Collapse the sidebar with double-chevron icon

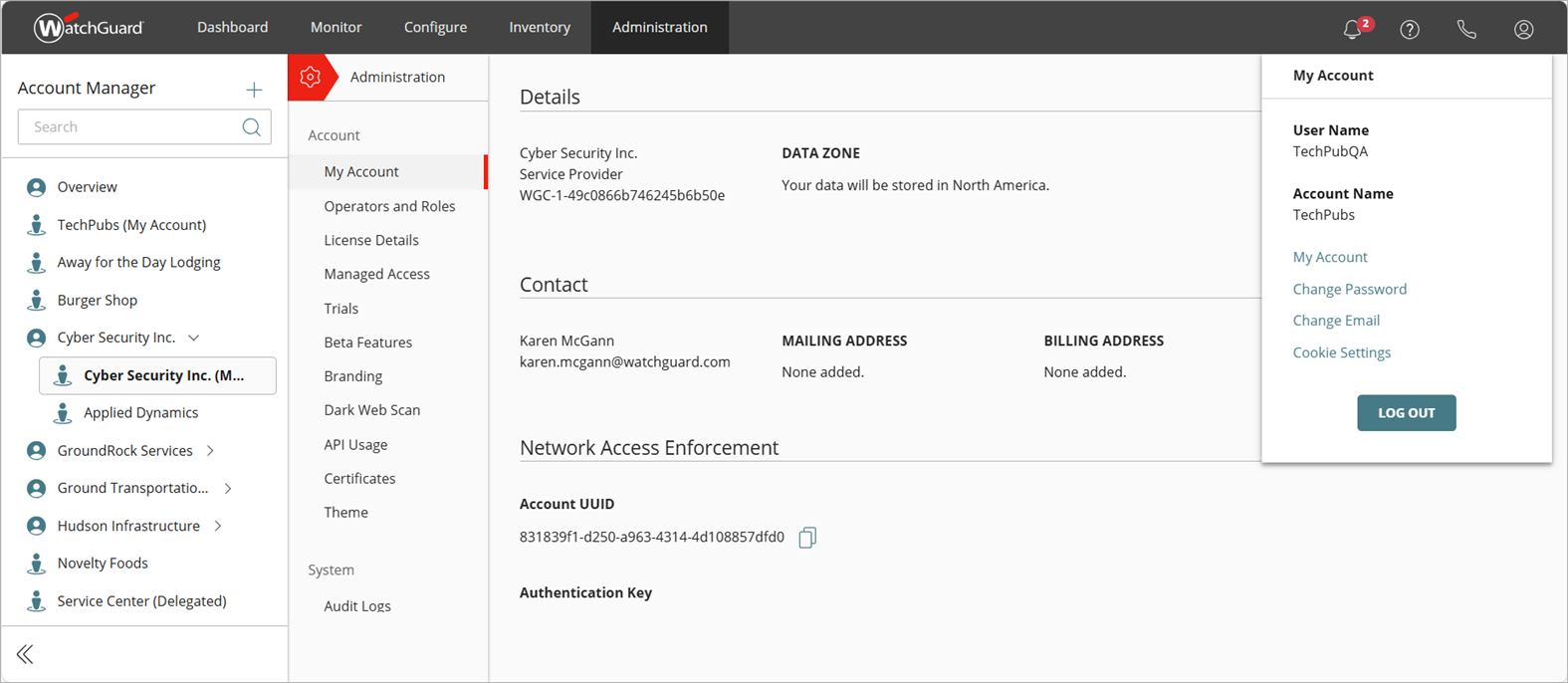(25, 654)
